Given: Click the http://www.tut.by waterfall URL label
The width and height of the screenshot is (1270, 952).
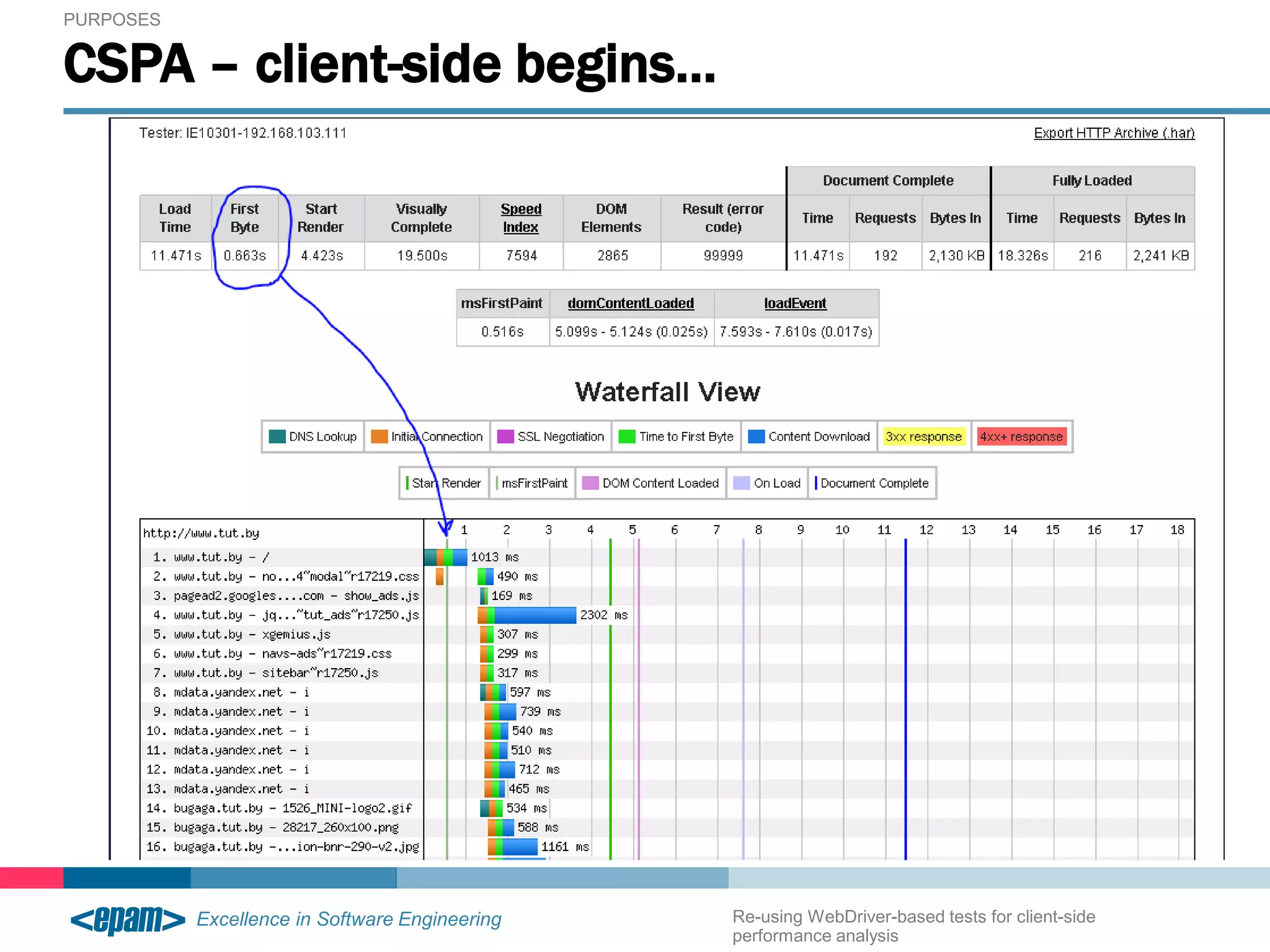Looking at the screenshot, I should point(201,533).
